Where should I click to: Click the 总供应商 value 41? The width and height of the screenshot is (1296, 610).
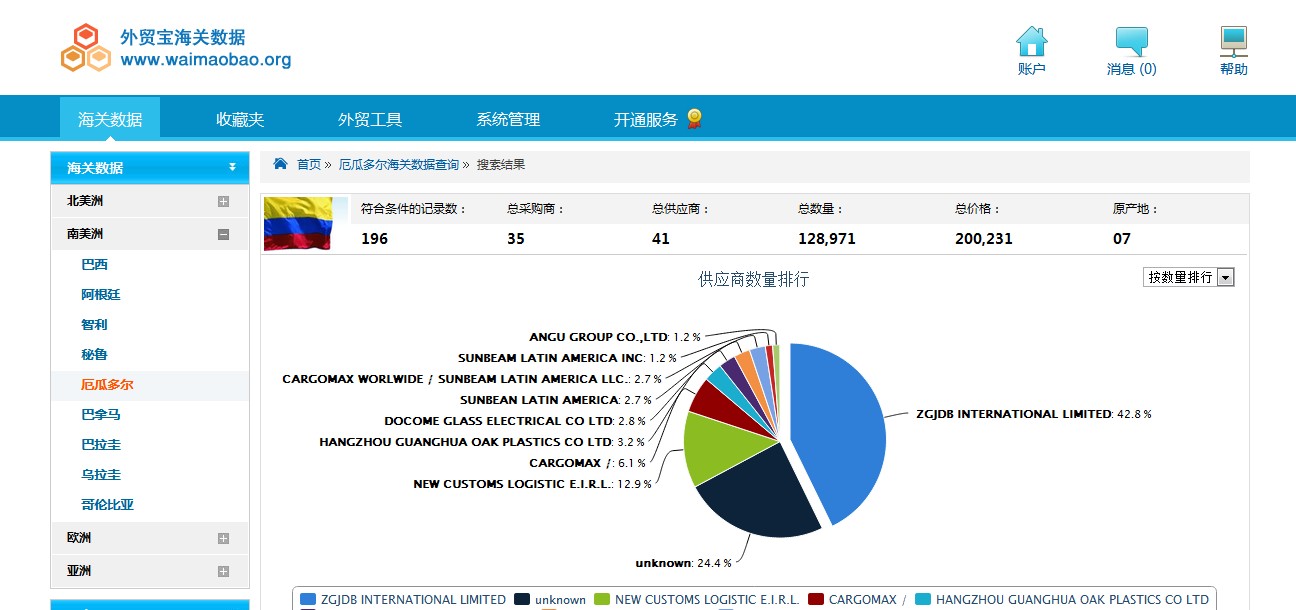click(661, 239)
